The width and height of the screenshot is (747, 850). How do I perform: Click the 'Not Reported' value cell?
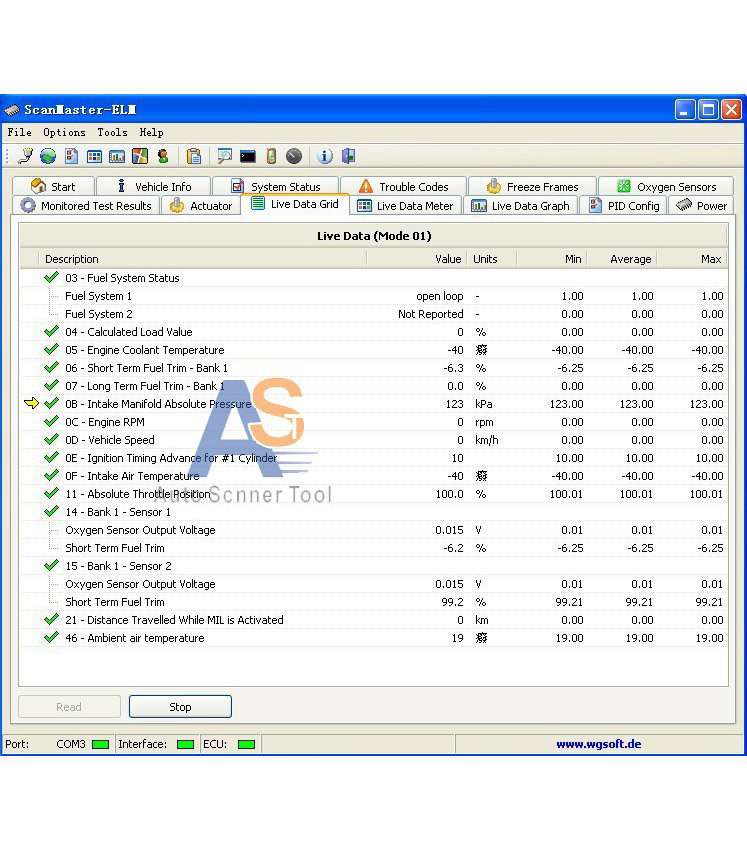(430, 314)
